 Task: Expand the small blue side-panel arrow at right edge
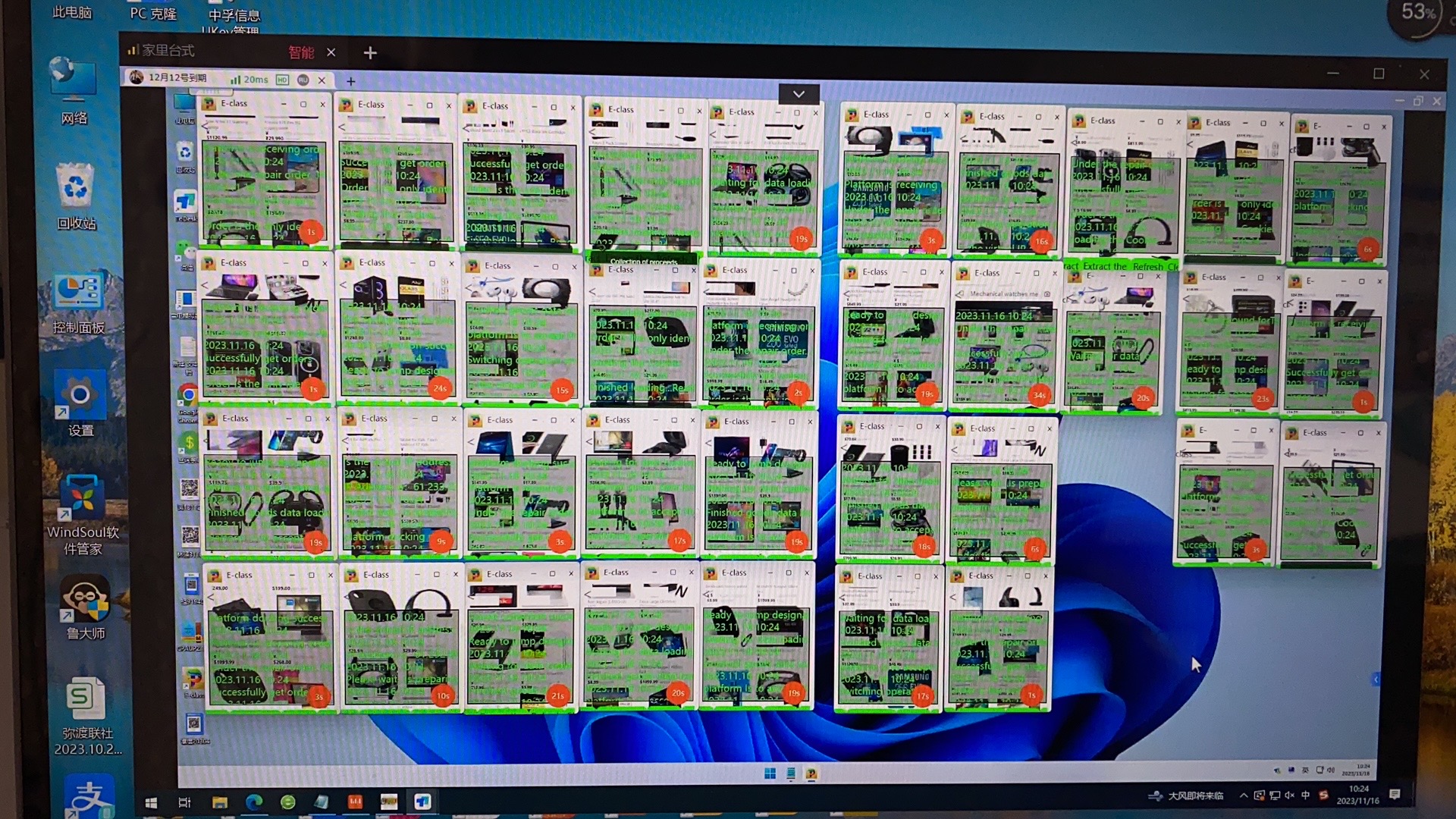point(1375,679)
